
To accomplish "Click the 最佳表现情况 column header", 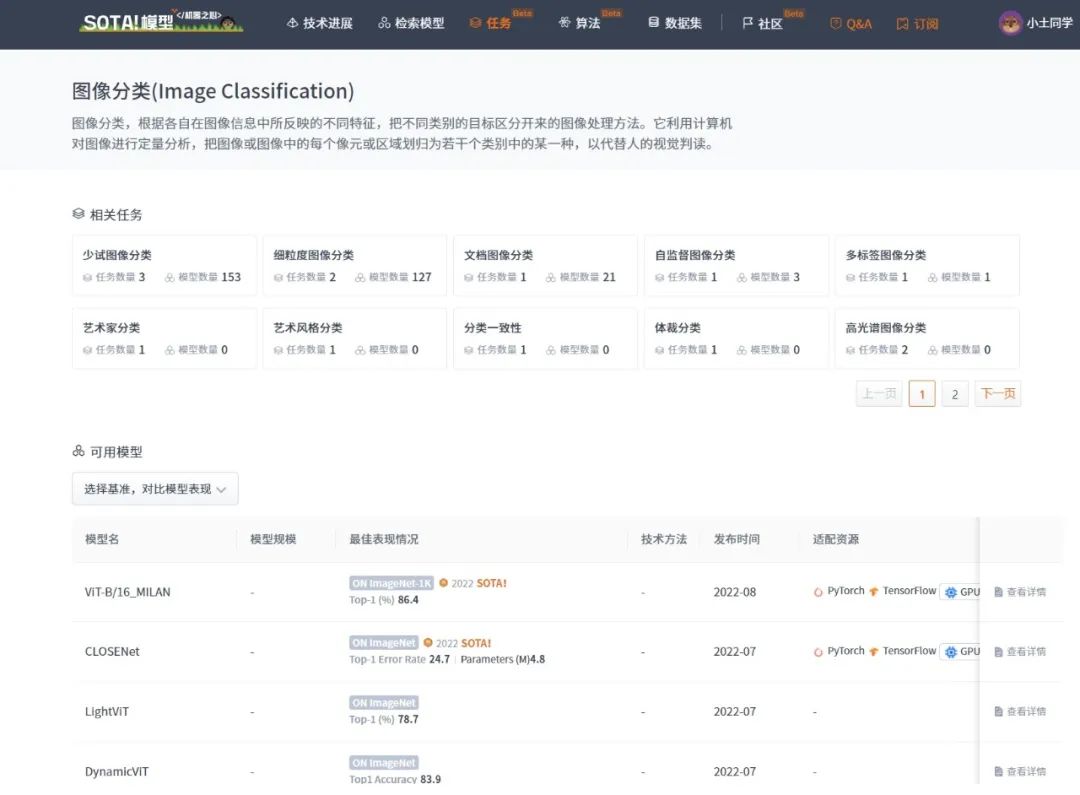I will 384,539.
